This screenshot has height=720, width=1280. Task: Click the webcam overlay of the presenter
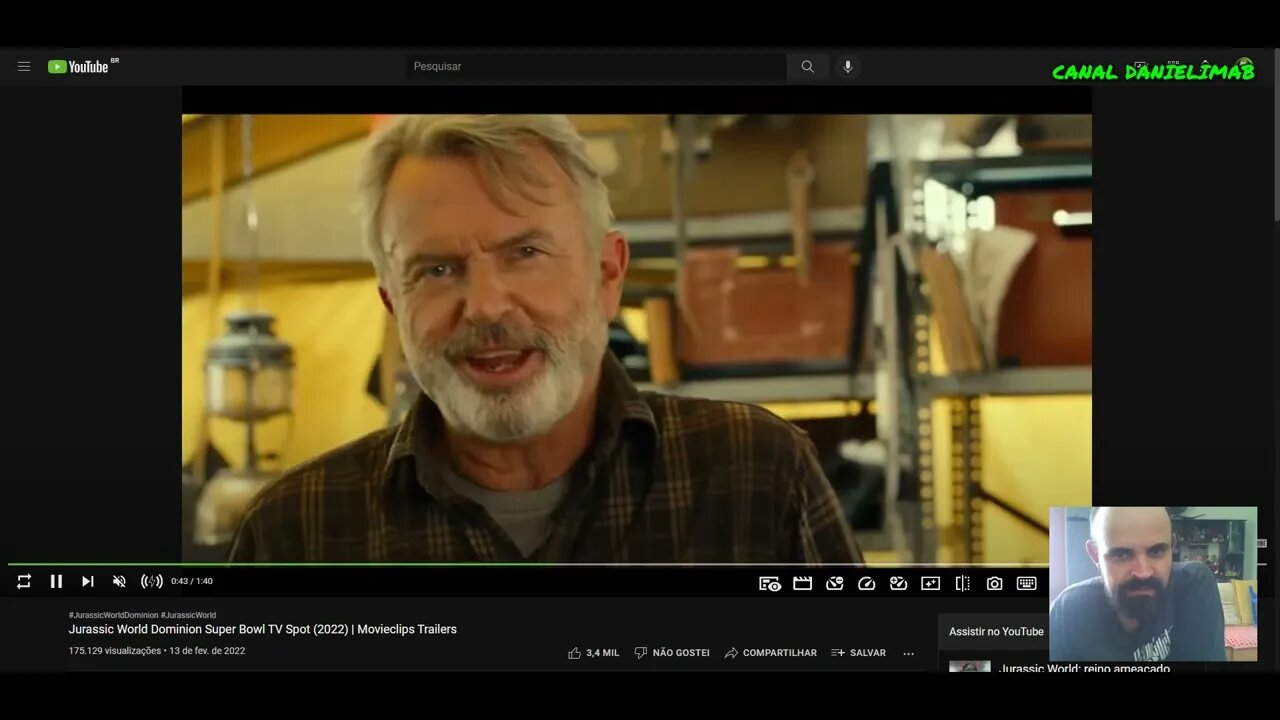pos(1153,584)
